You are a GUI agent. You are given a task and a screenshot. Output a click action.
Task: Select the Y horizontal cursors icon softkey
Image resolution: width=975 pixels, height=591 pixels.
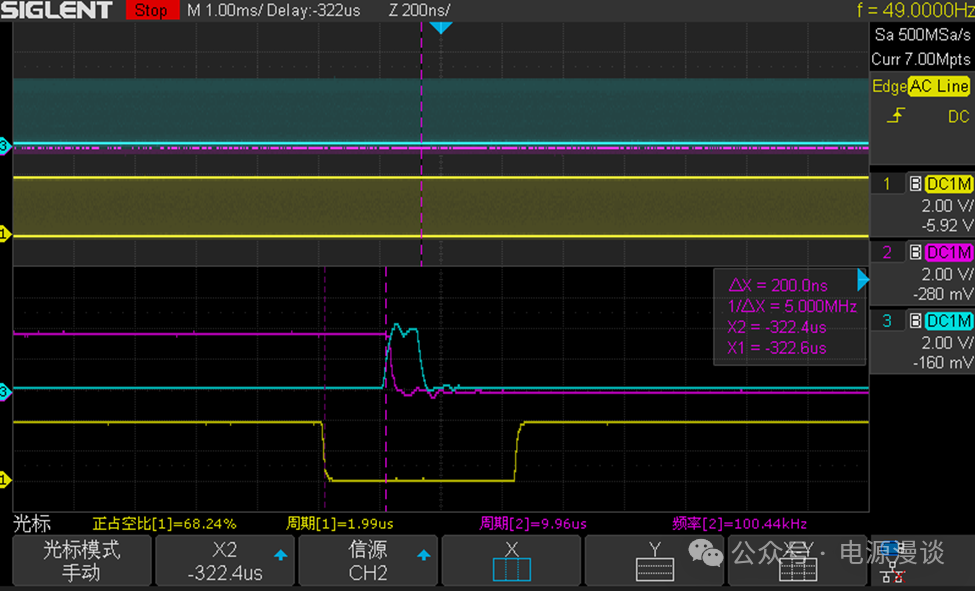tap(655, 561)
